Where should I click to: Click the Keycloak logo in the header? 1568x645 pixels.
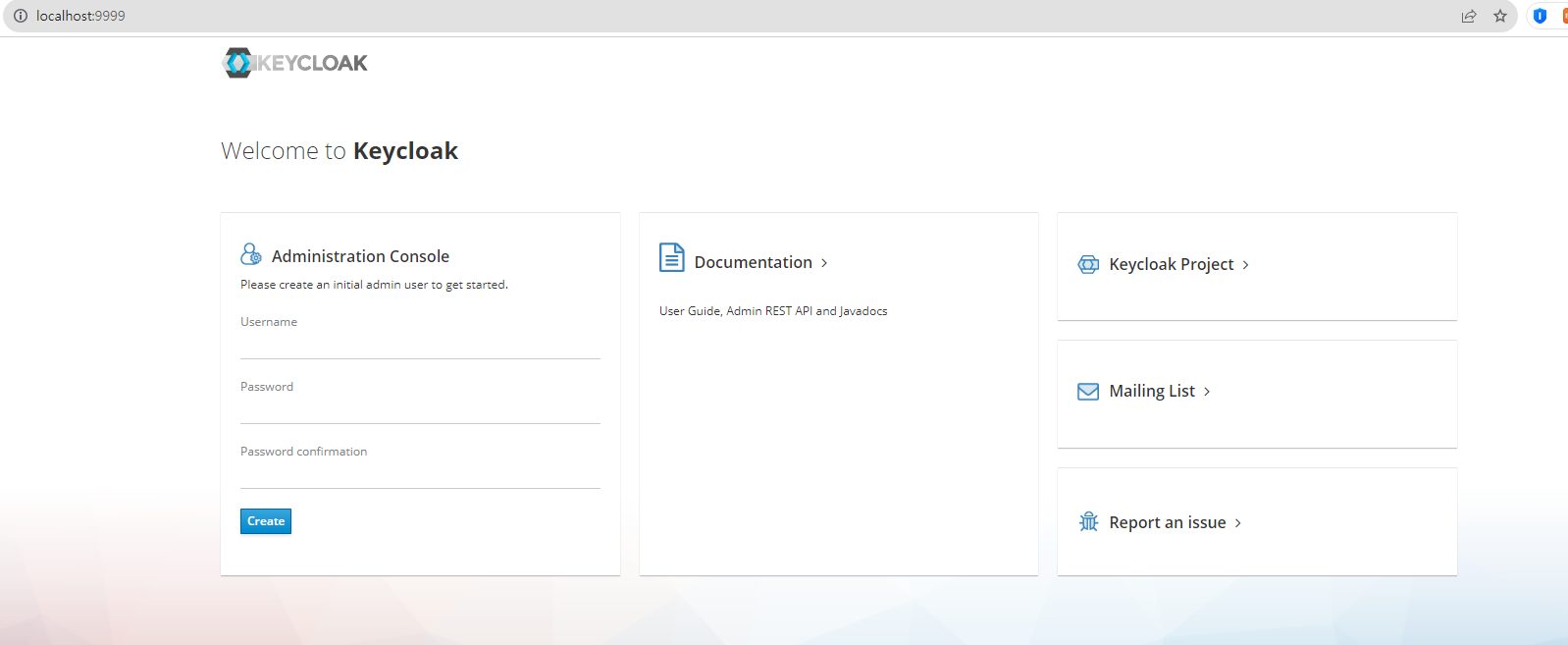(x=294, y=63)
